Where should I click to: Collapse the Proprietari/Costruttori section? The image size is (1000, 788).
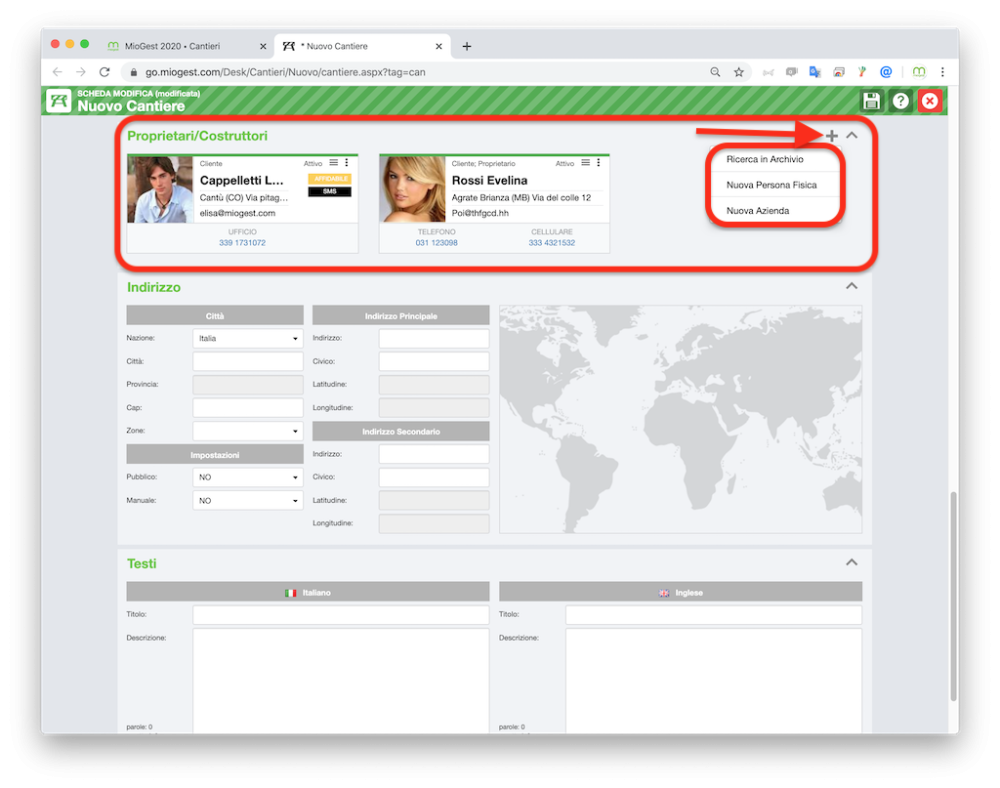point(851,135)
